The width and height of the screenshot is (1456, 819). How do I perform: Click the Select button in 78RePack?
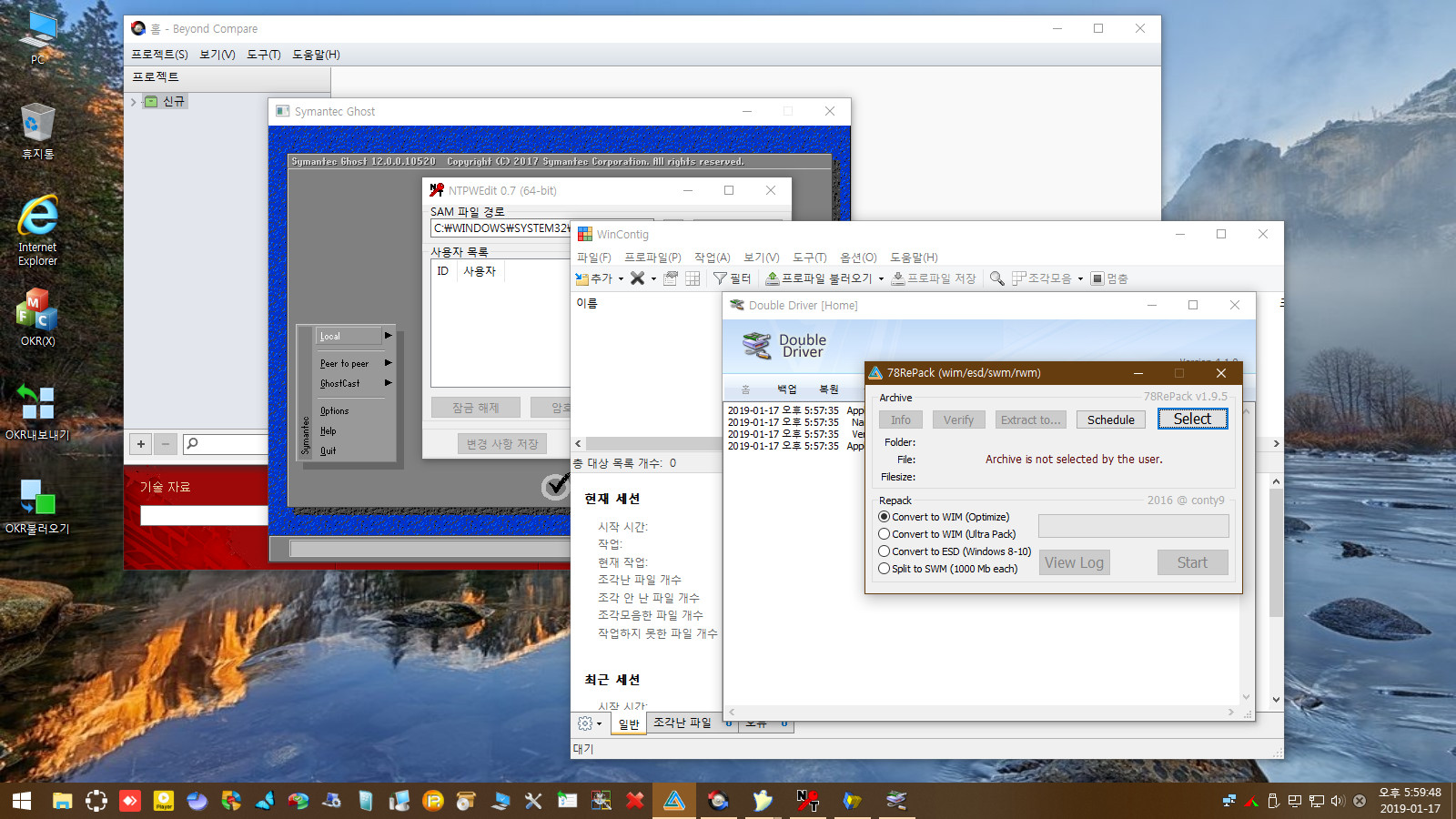[1192, 419]
